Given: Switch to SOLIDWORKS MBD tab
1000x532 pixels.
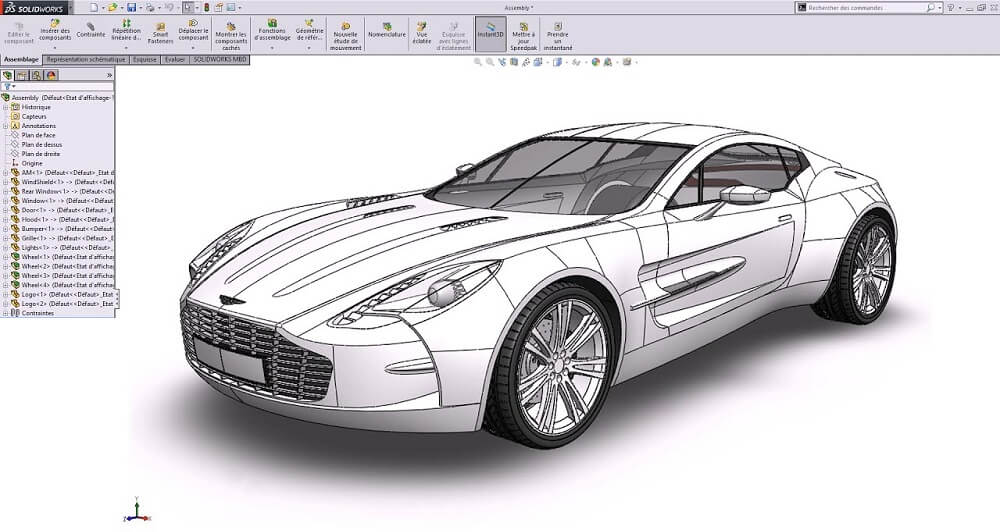Looking at the screenshot, I should [x=219, y=59].
